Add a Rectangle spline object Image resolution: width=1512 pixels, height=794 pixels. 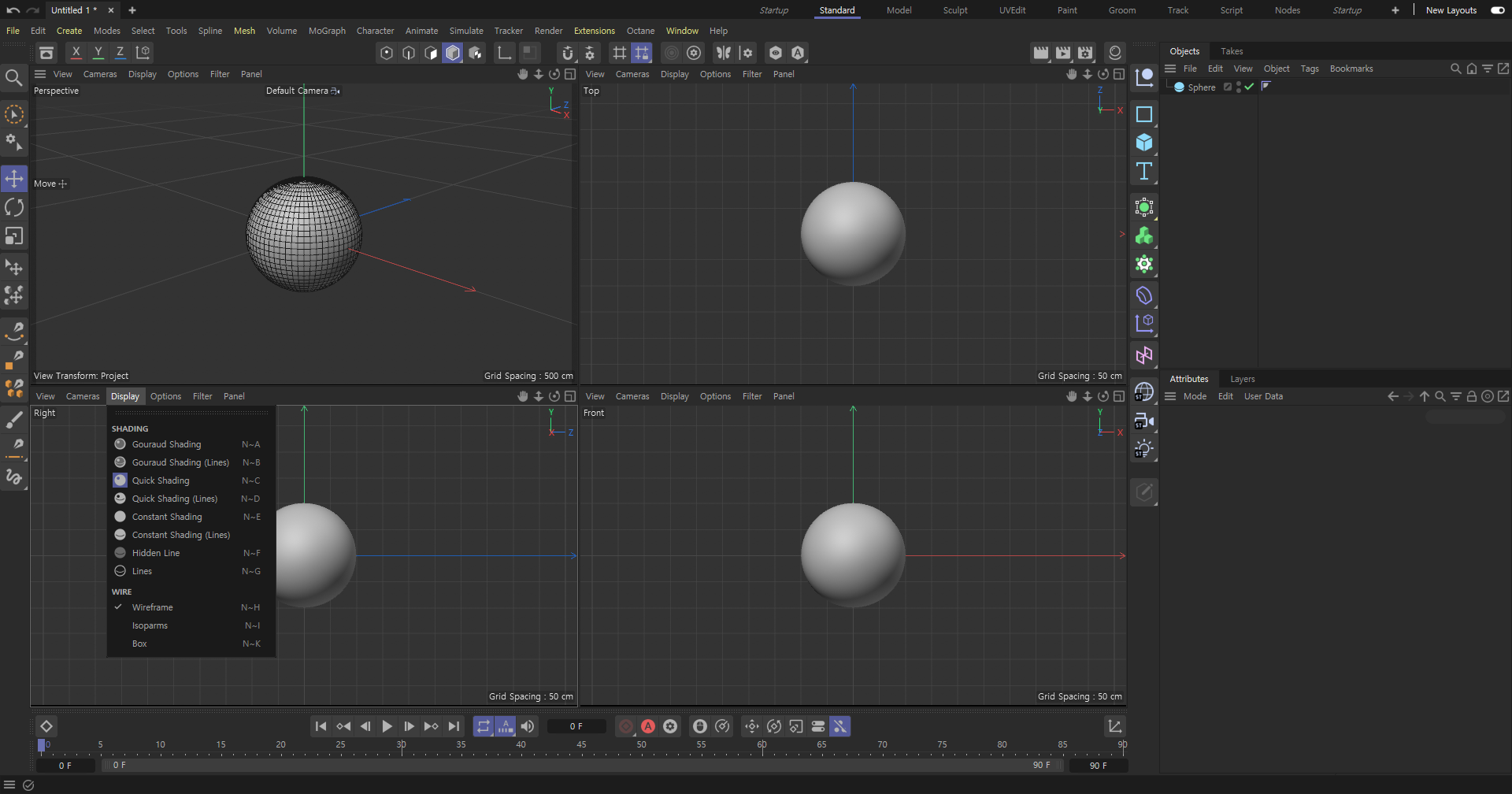[1144, 114]
